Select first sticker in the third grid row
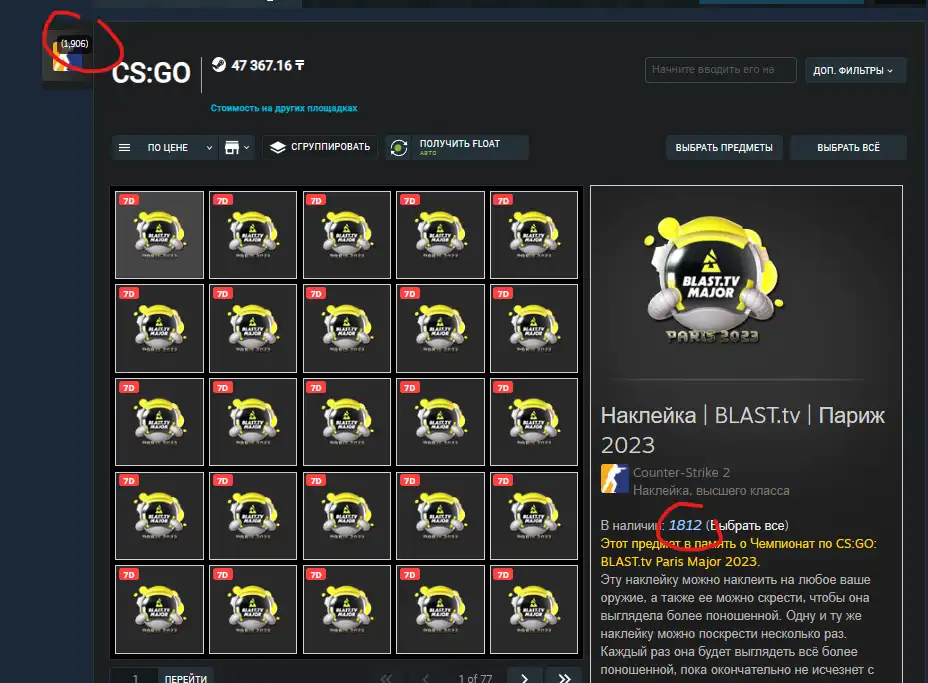 pyautogui.click(x=159, y=422)
